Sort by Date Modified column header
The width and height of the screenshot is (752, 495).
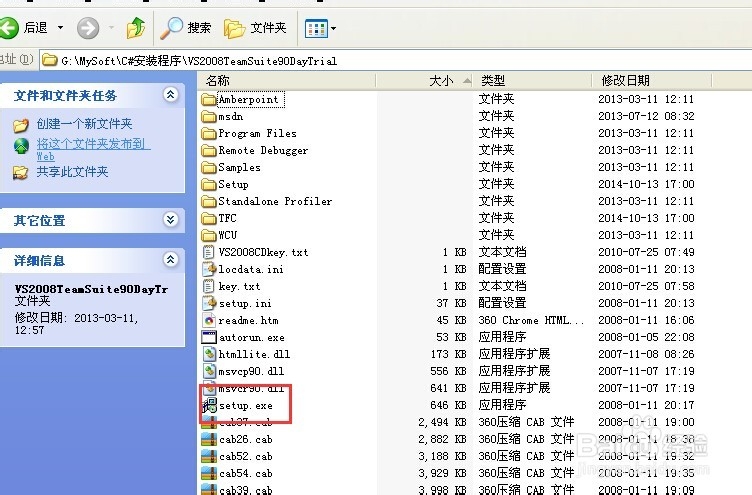click(x=652, y=81)
